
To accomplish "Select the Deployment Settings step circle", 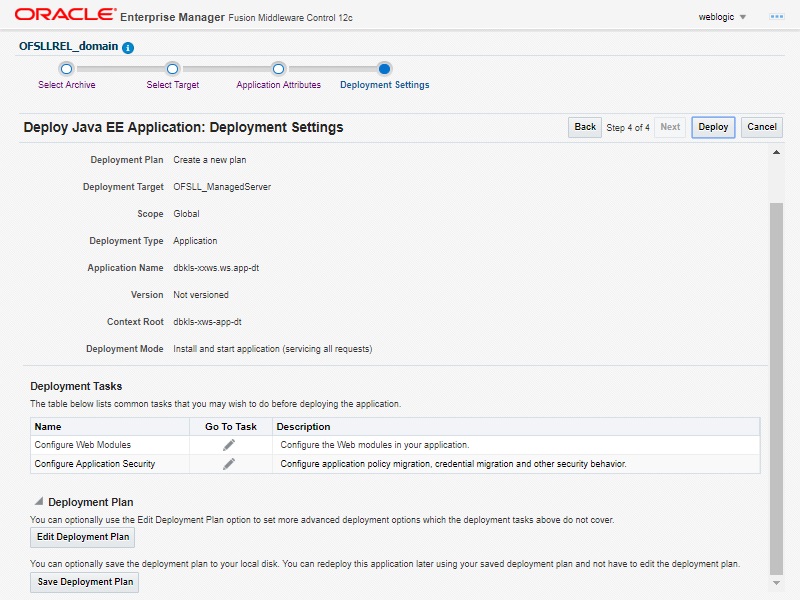I will coord(384,68).
